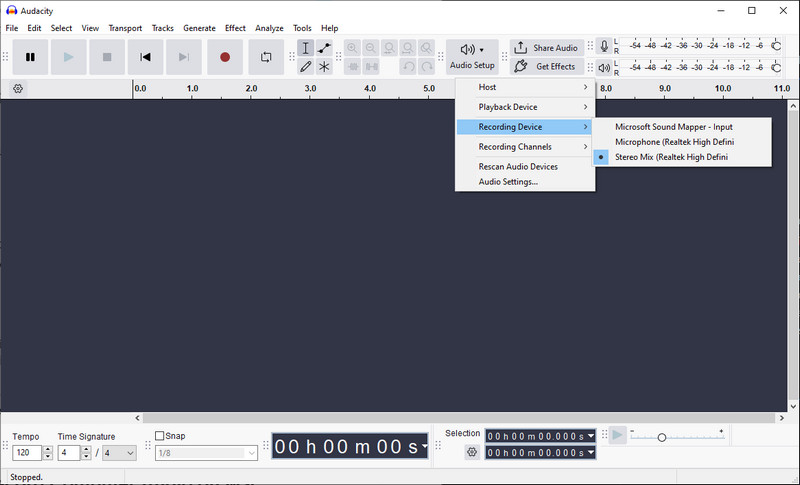Screen dimensions: 800x485
Task: Expand the Recording Channels submenu
Action: [x=525, y=147]
